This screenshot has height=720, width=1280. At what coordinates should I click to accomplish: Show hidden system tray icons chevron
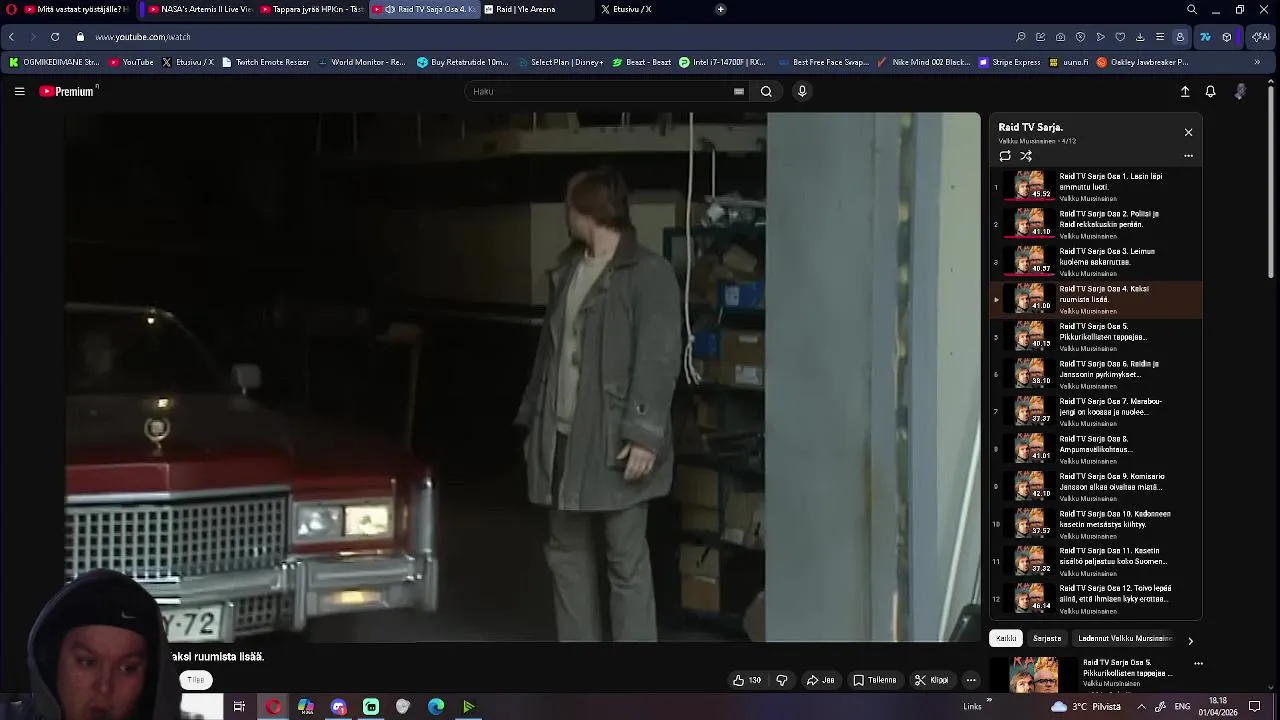(x=1141, y=706)
